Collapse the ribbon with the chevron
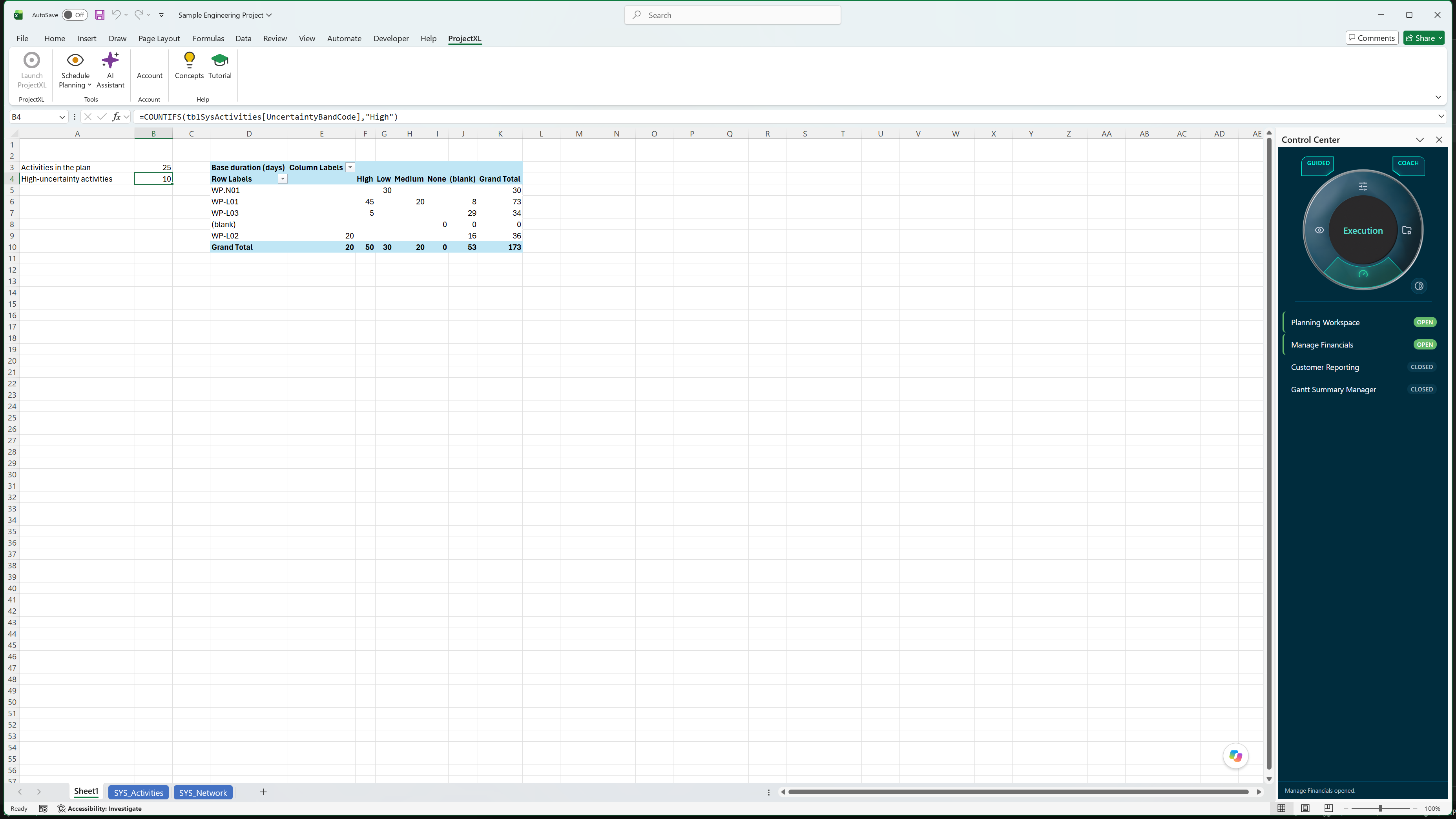 click(1438, 97)
